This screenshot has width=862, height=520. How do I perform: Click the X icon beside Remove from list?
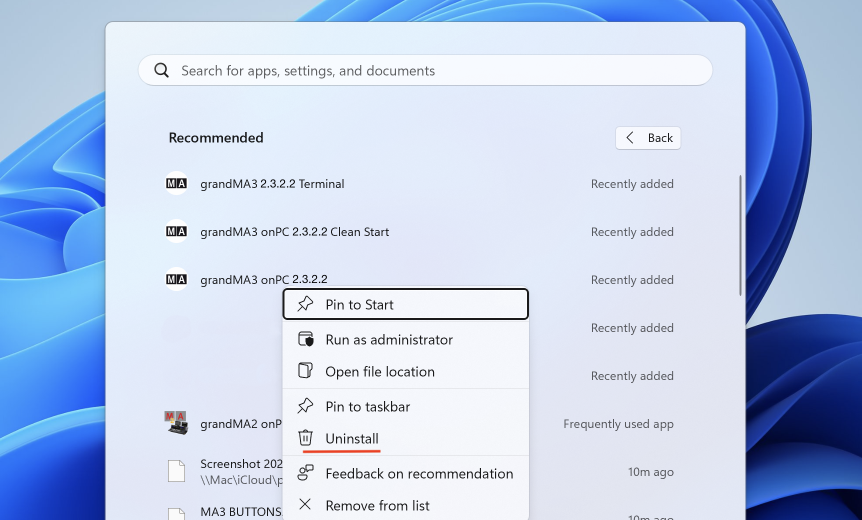pos(305,505)
